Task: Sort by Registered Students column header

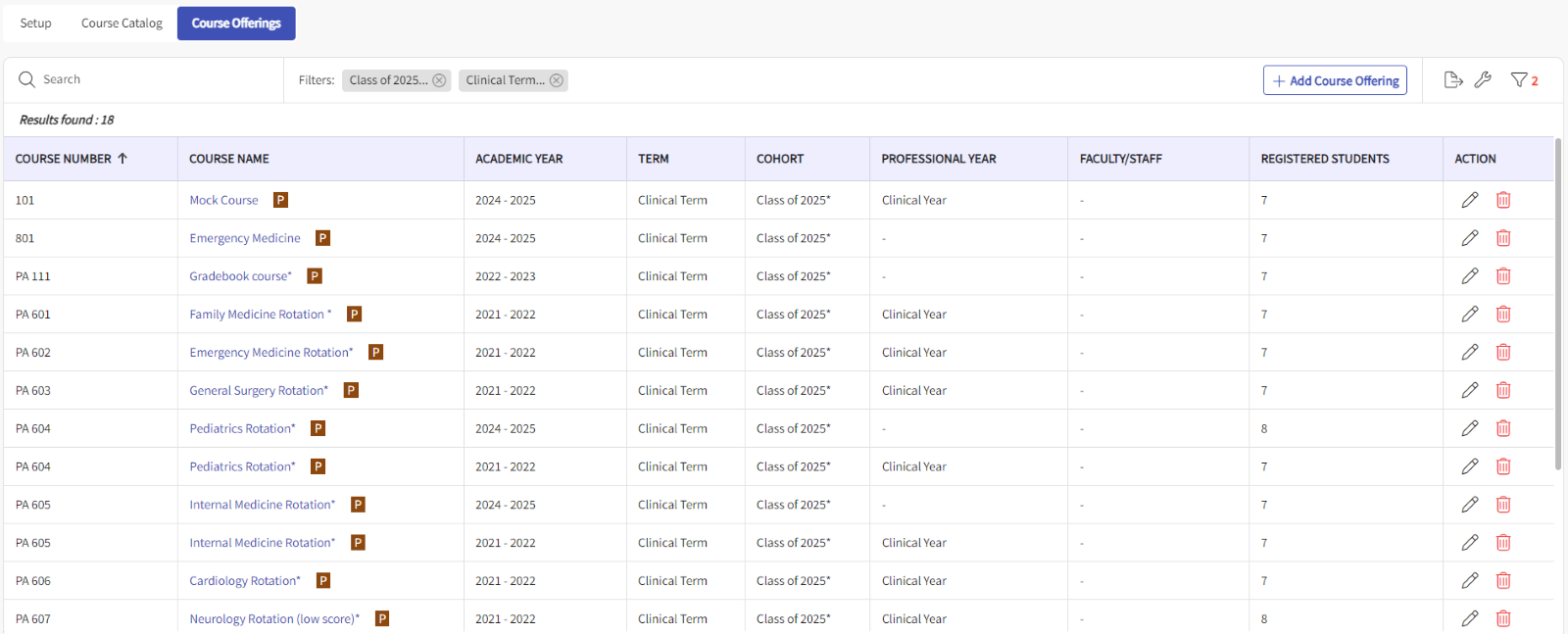Action: (1324, 159)
